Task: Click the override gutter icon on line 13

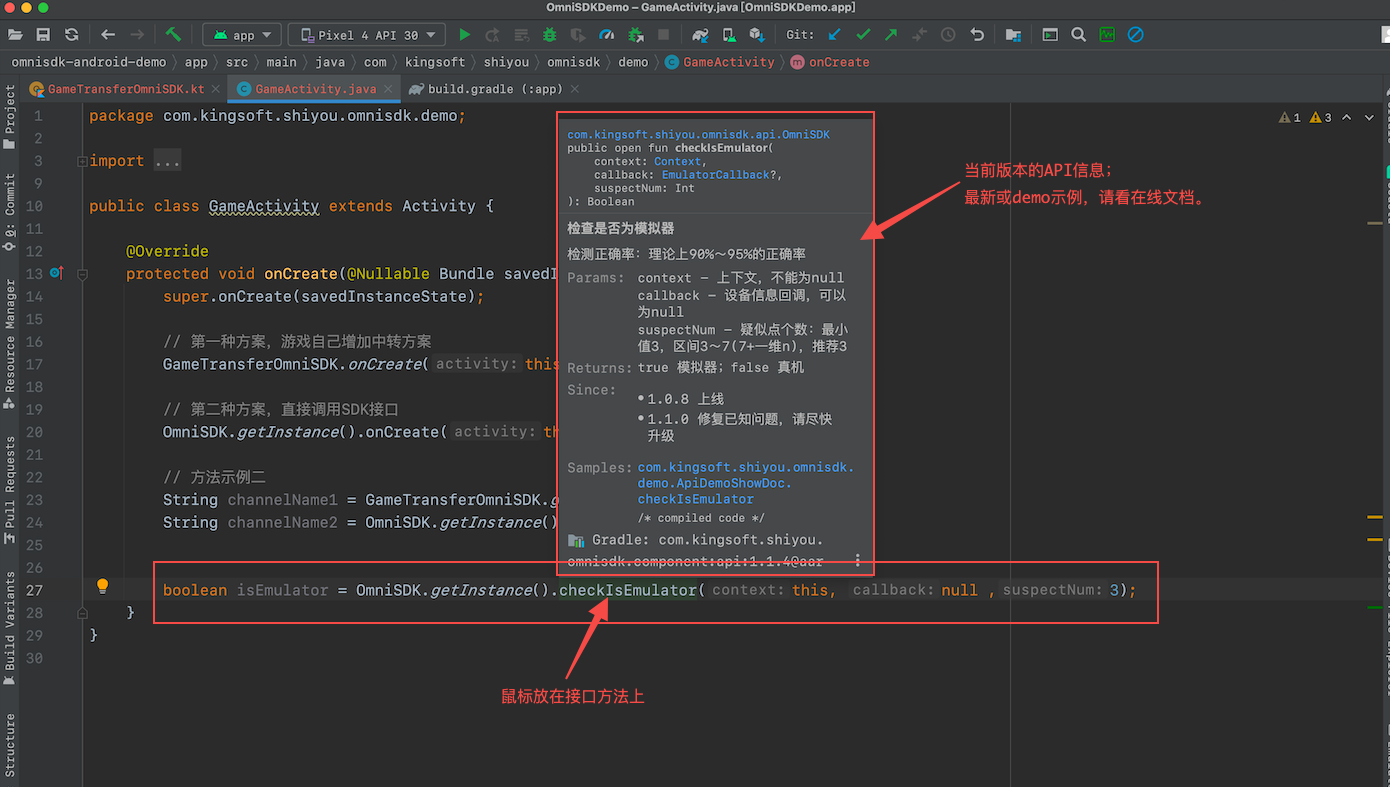Action: coord(57,273)
